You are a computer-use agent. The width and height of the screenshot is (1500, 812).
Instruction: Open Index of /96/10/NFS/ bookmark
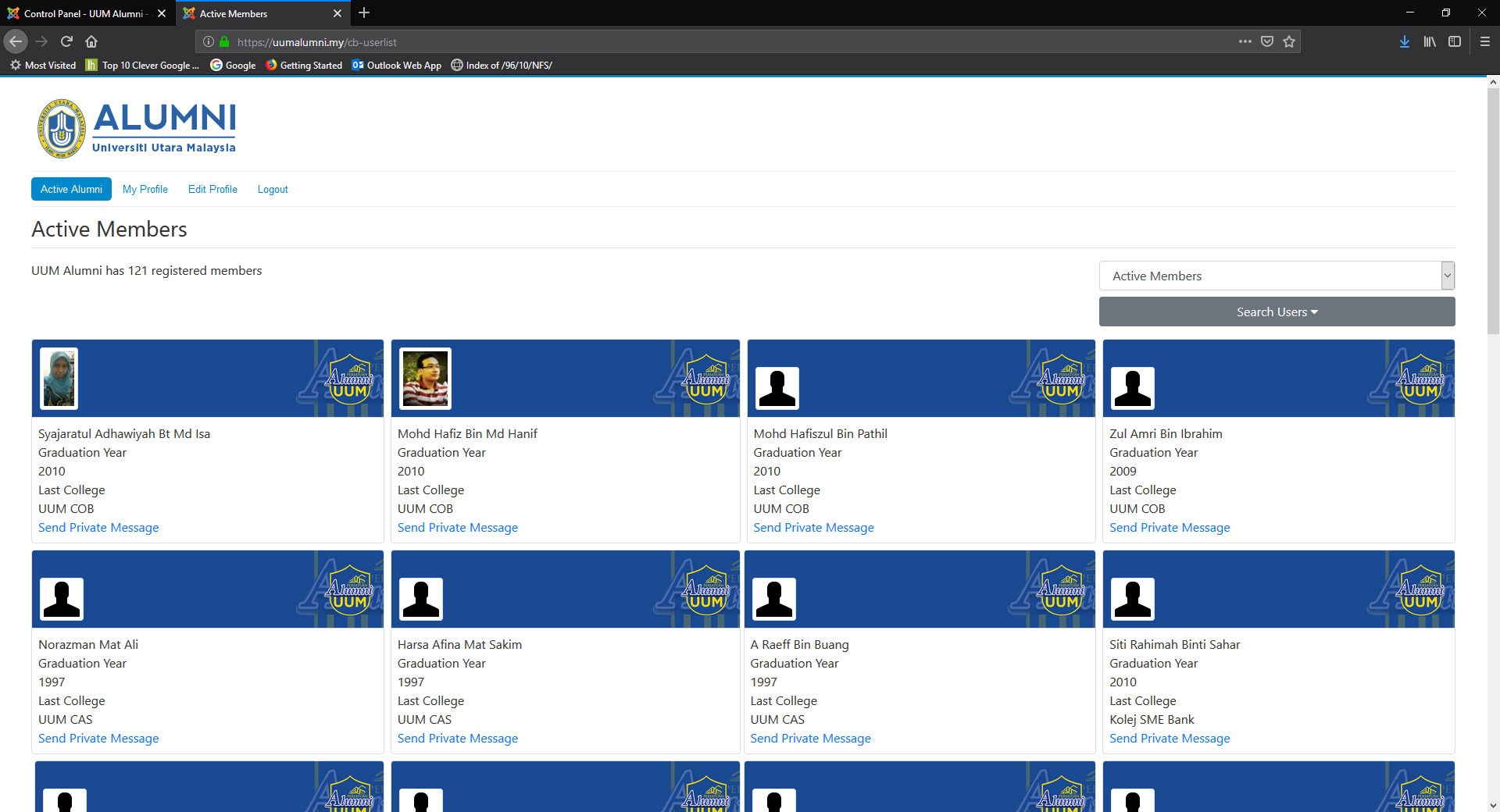[502, 65]
